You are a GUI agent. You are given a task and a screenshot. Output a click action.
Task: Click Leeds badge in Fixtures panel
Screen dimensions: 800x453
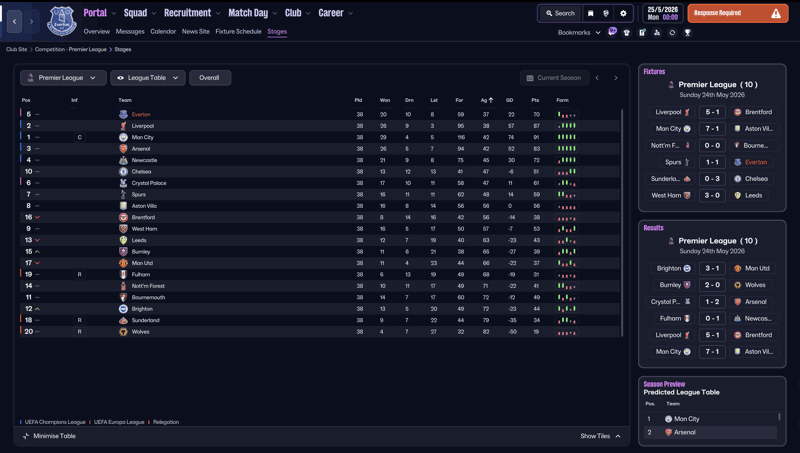coord(737,195)
